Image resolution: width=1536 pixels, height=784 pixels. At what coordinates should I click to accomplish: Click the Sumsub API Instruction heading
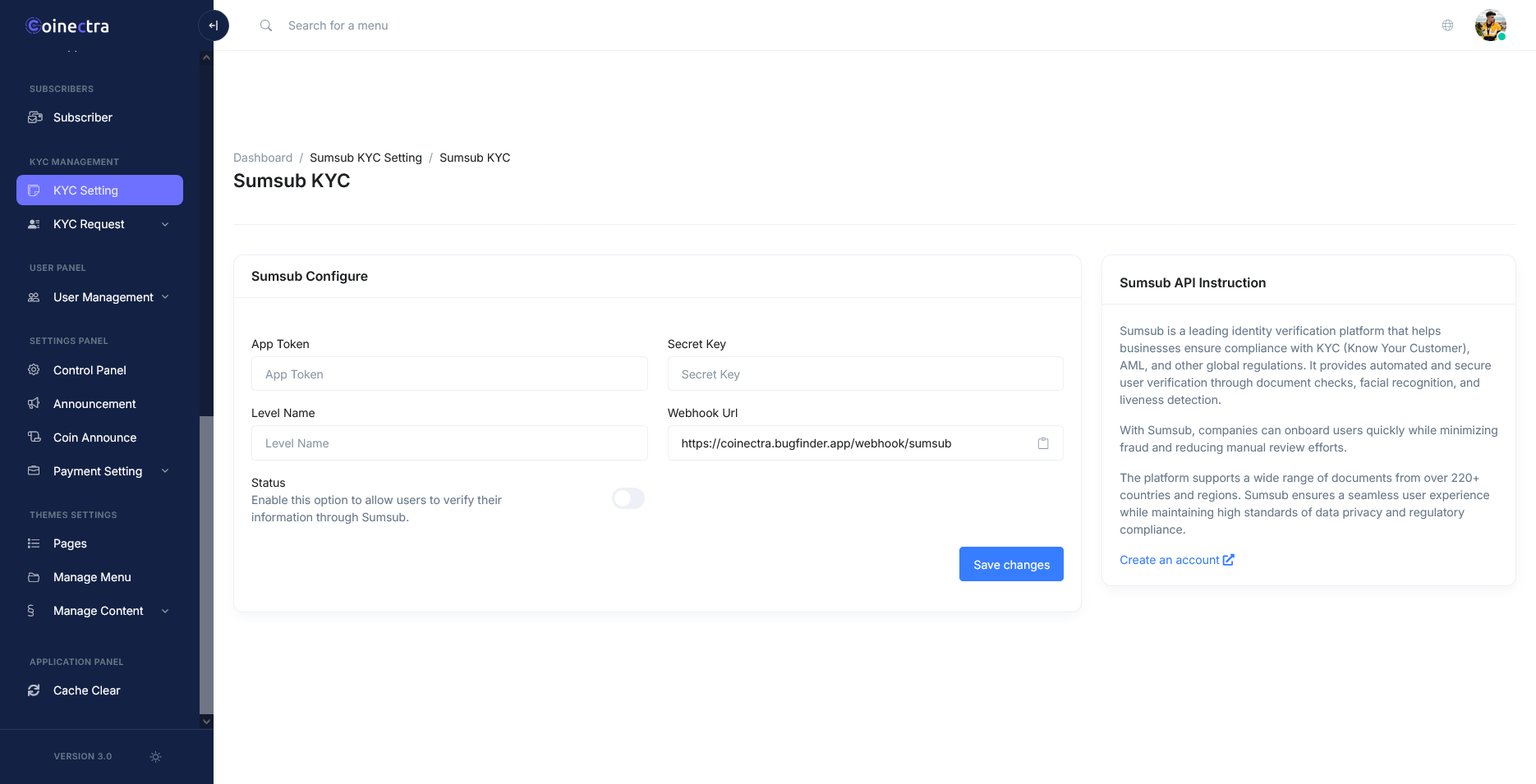1193,283
